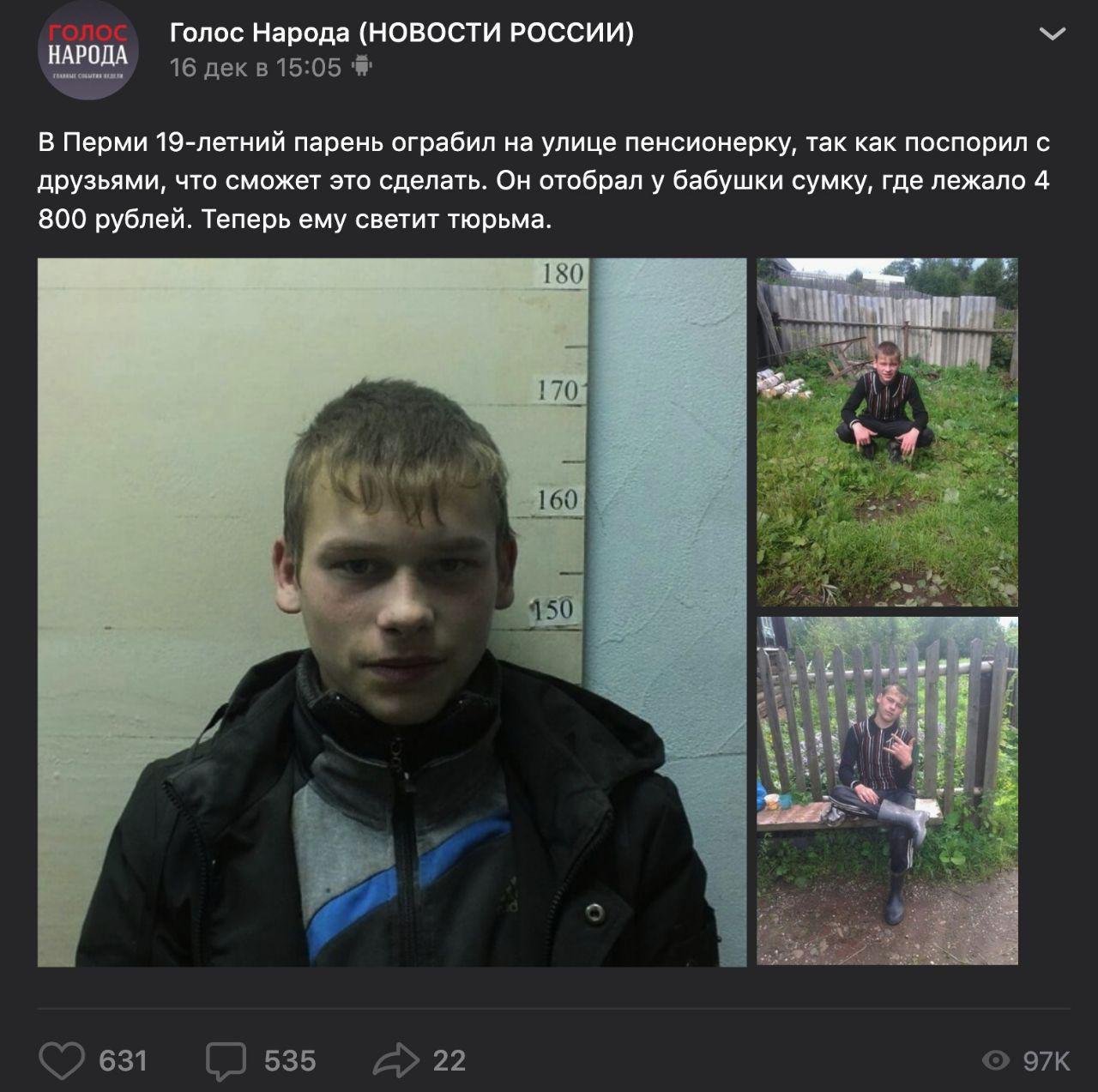Open the photo of the boy on the bench
The image size is (1098, 1092).
tap(887, 791)
